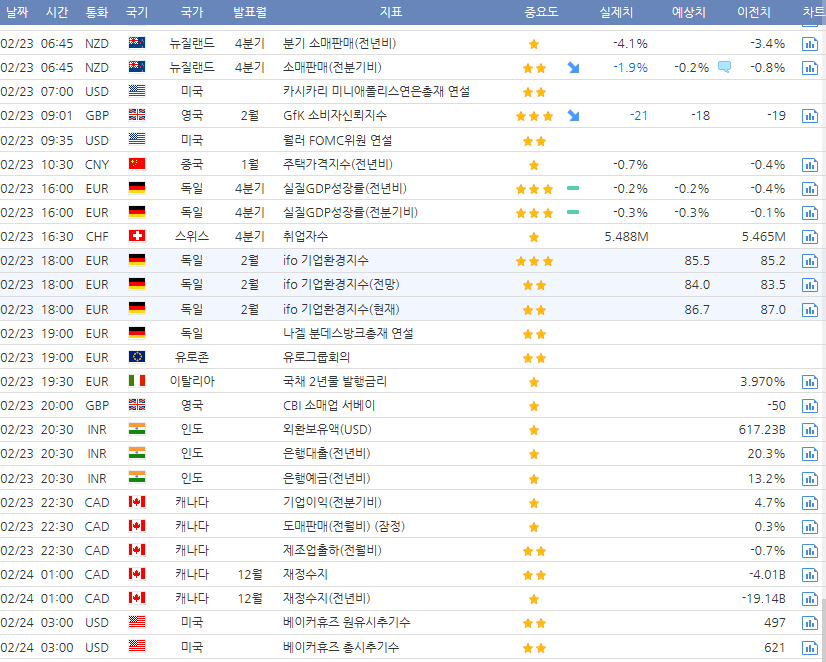Open chart icon for 실질GDP성장률(전분기비) row
Viewport: 826px width, 662px height.
(810, 213)
